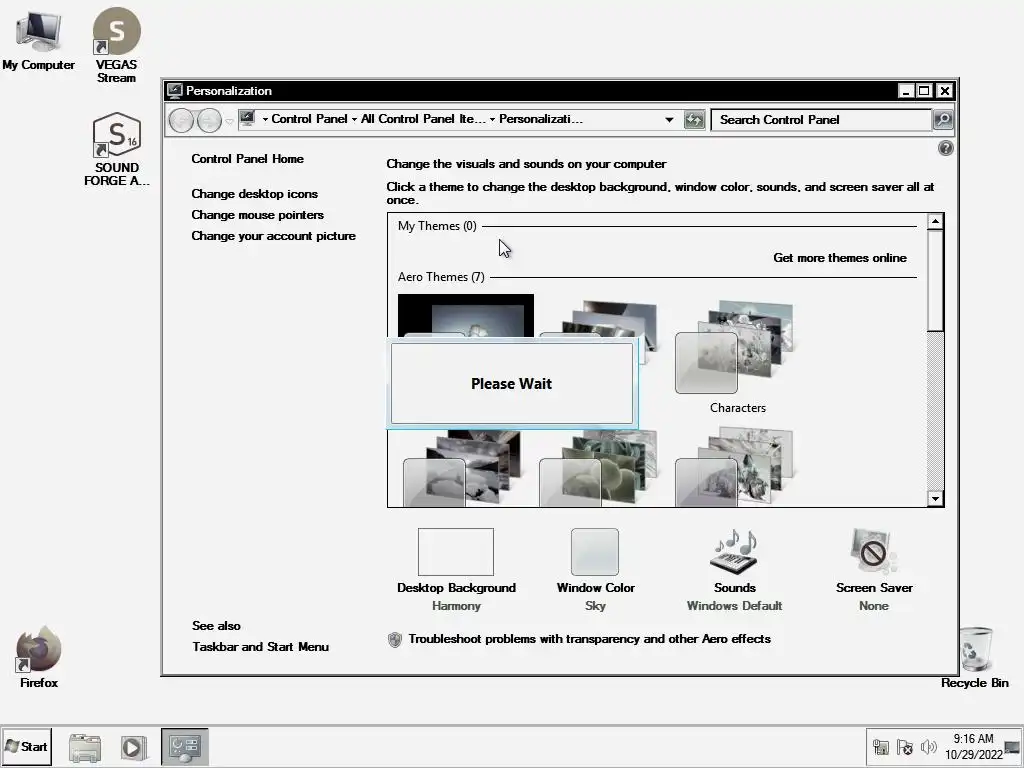
Task: Expand arrow before Personalization breadcrumb
Action: coord(492,120)
